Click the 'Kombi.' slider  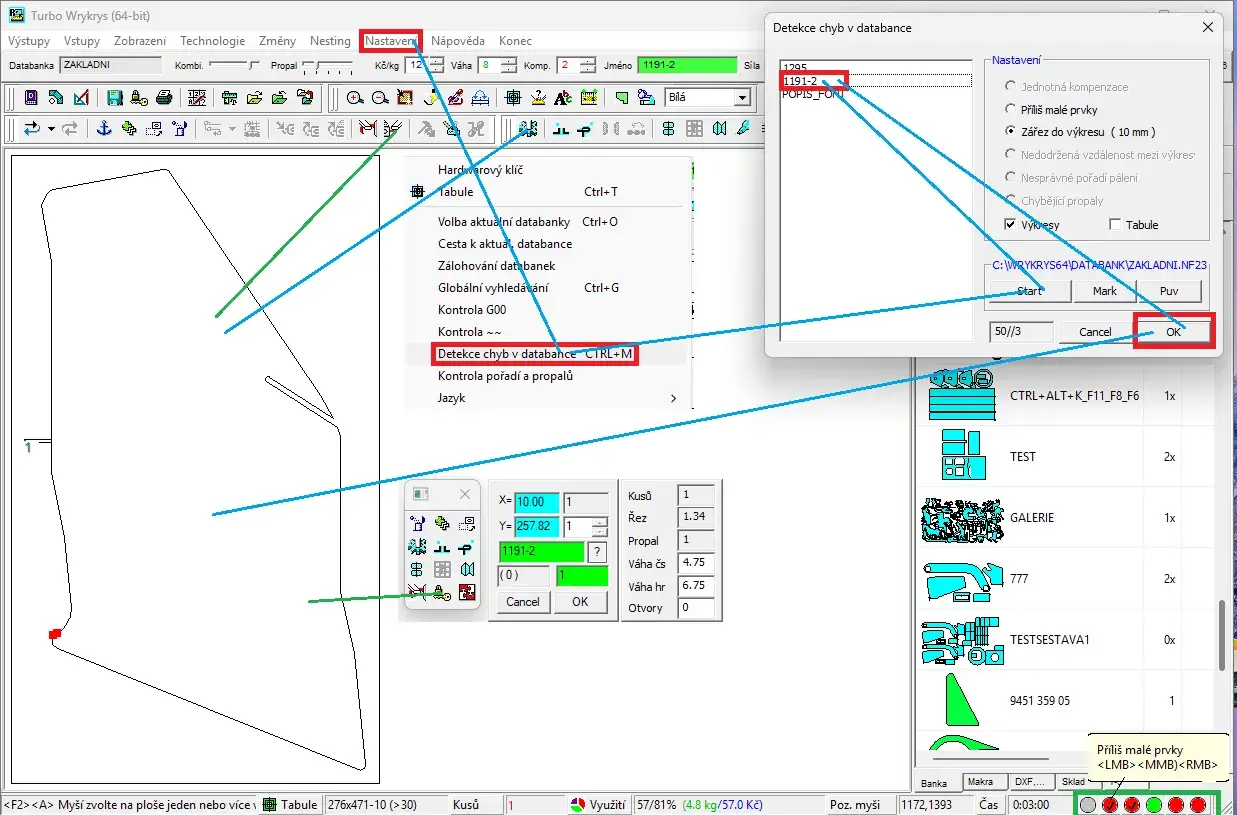tap(233, 65)
